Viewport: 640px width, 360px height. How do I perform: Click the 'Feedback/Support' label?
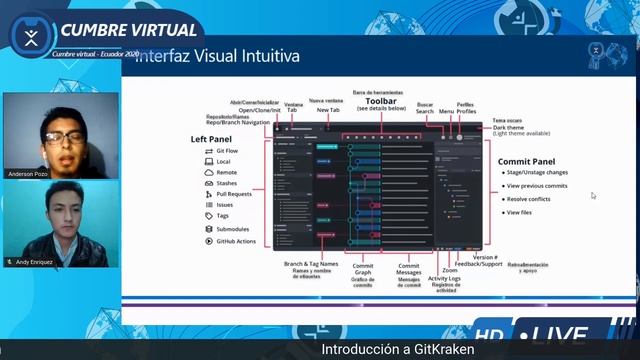coord(478,264)
